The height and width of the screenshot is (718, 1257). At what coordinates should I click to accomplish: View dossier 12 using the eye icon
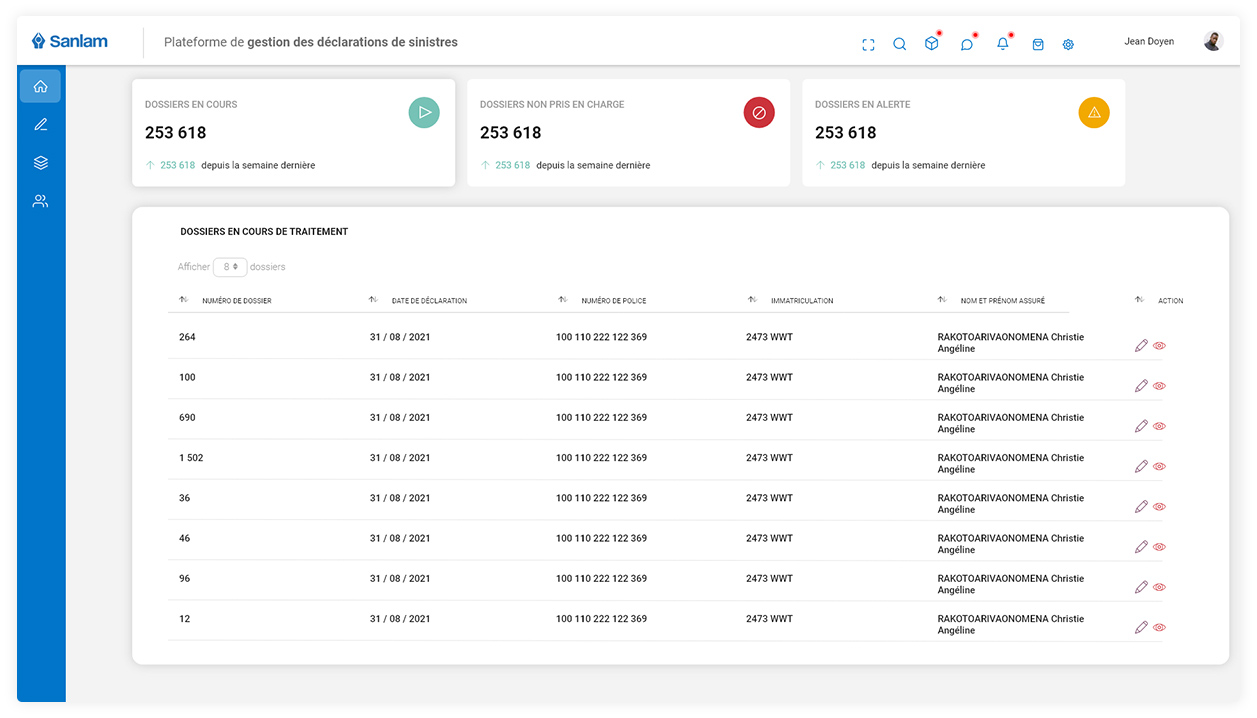coord(1160,628)
